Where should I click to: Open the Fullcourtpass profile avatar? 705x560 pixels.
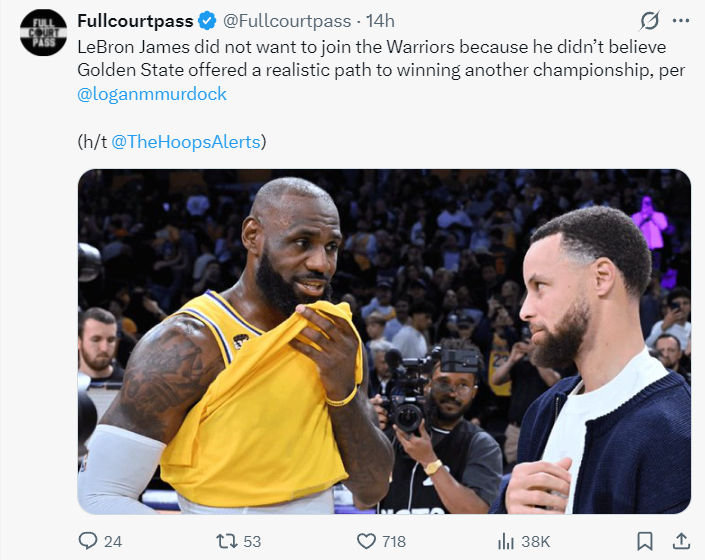click(x=44, y=33)
